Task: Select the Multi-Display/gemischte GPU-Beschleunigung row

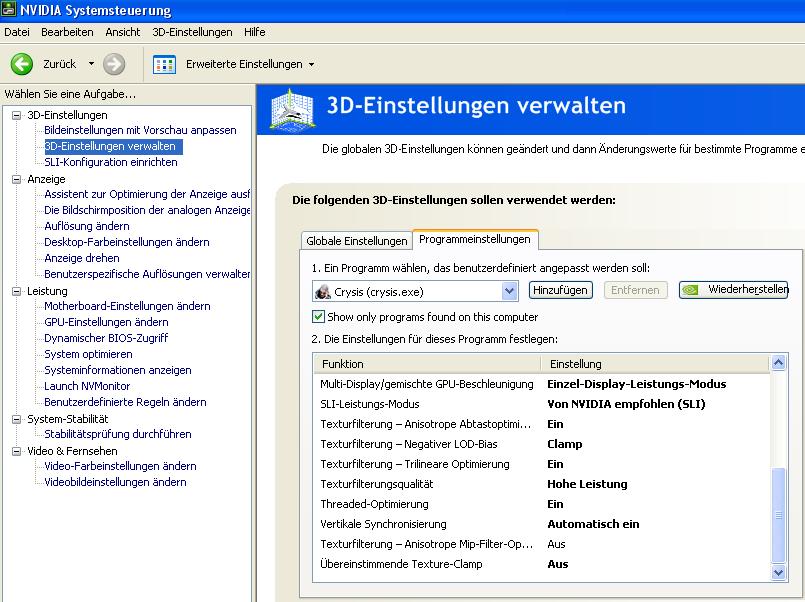Action: click(x=542, y=384)
